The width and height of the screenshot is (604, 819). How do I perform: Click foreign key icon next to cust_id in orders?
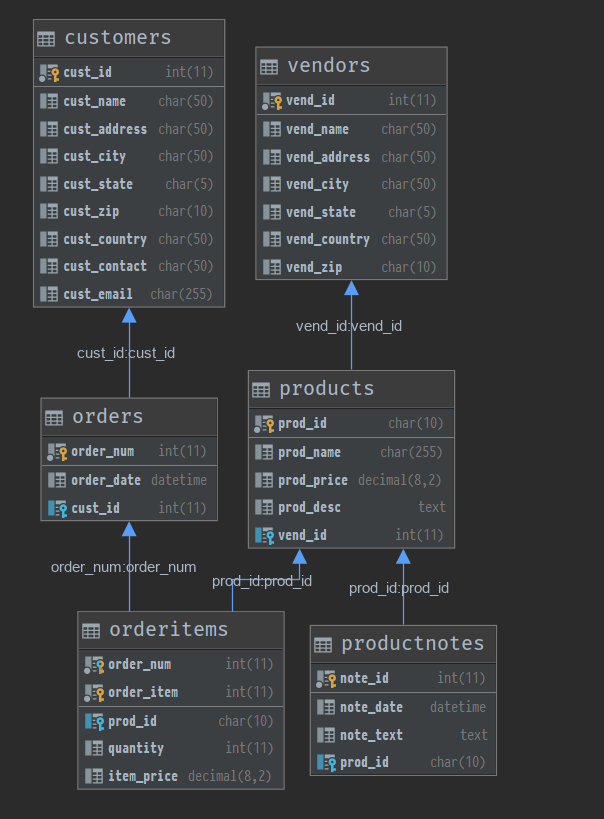[57, 508]
